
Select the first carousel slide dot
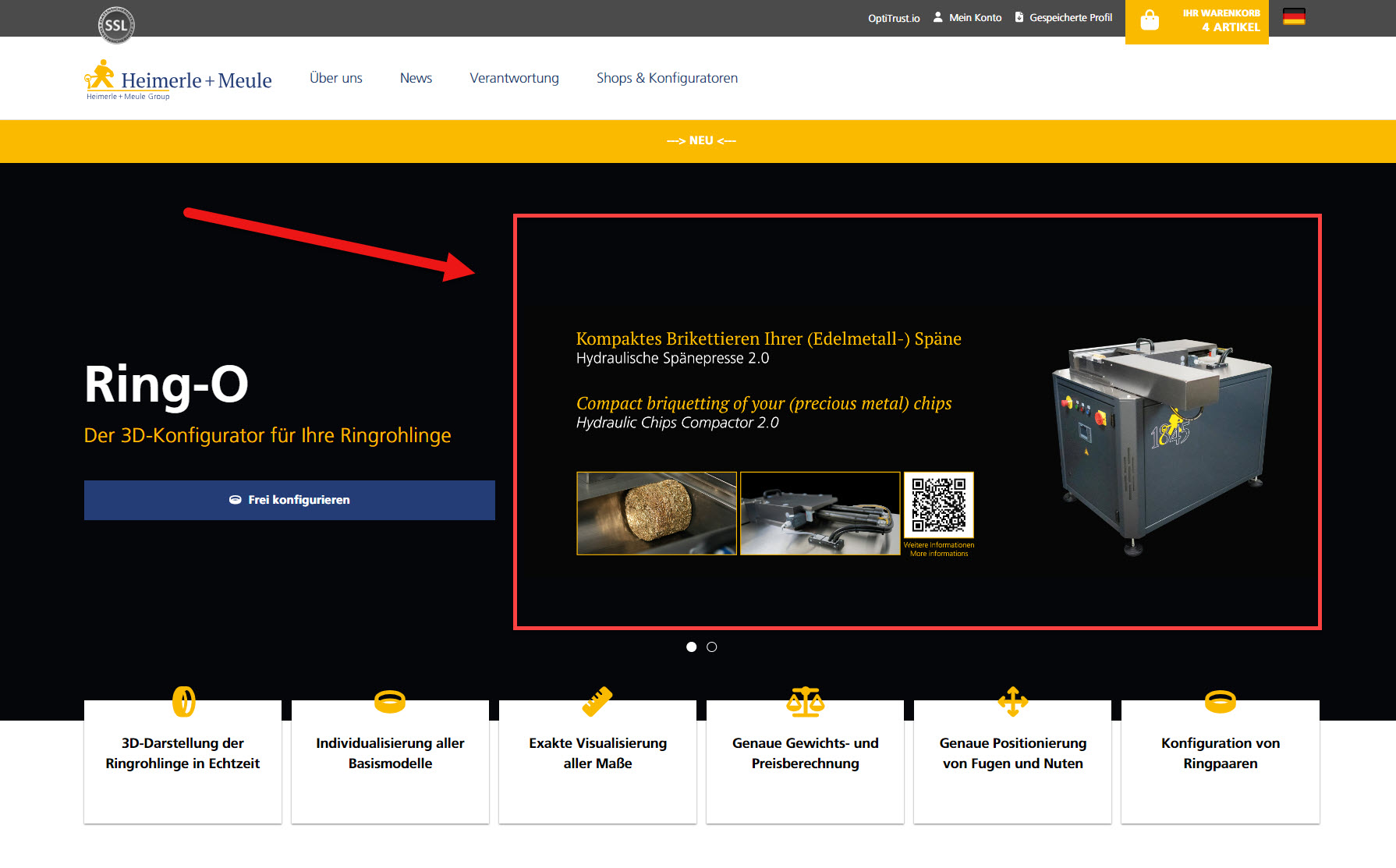point(691,647)
